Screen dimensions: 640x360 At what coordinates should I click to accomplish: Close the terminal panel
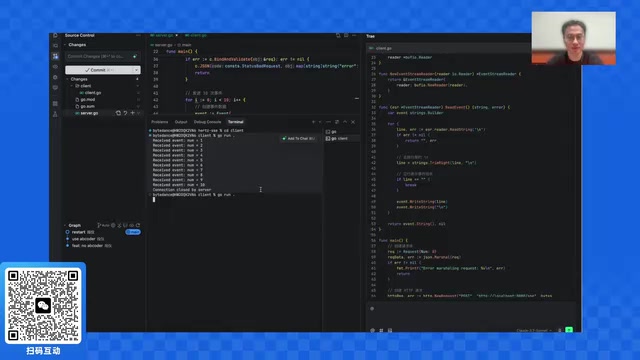tap(353, 122)
